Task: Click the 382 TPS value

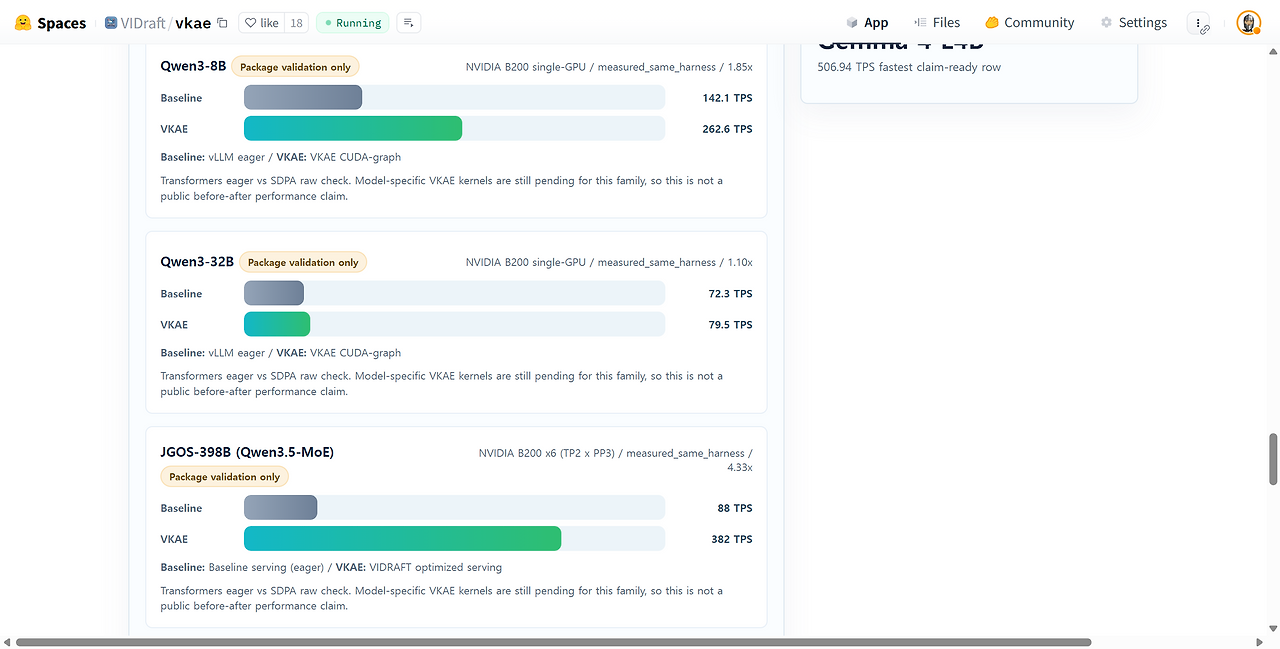Action: coord(731,539)
